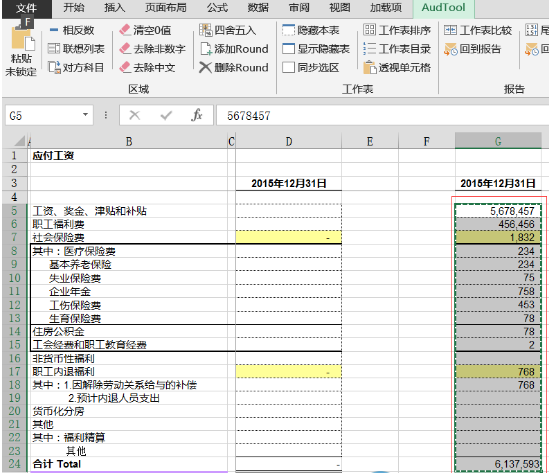Switch to the 数据 tab
This screenshot has height=473, width=549.
[258, 8]
